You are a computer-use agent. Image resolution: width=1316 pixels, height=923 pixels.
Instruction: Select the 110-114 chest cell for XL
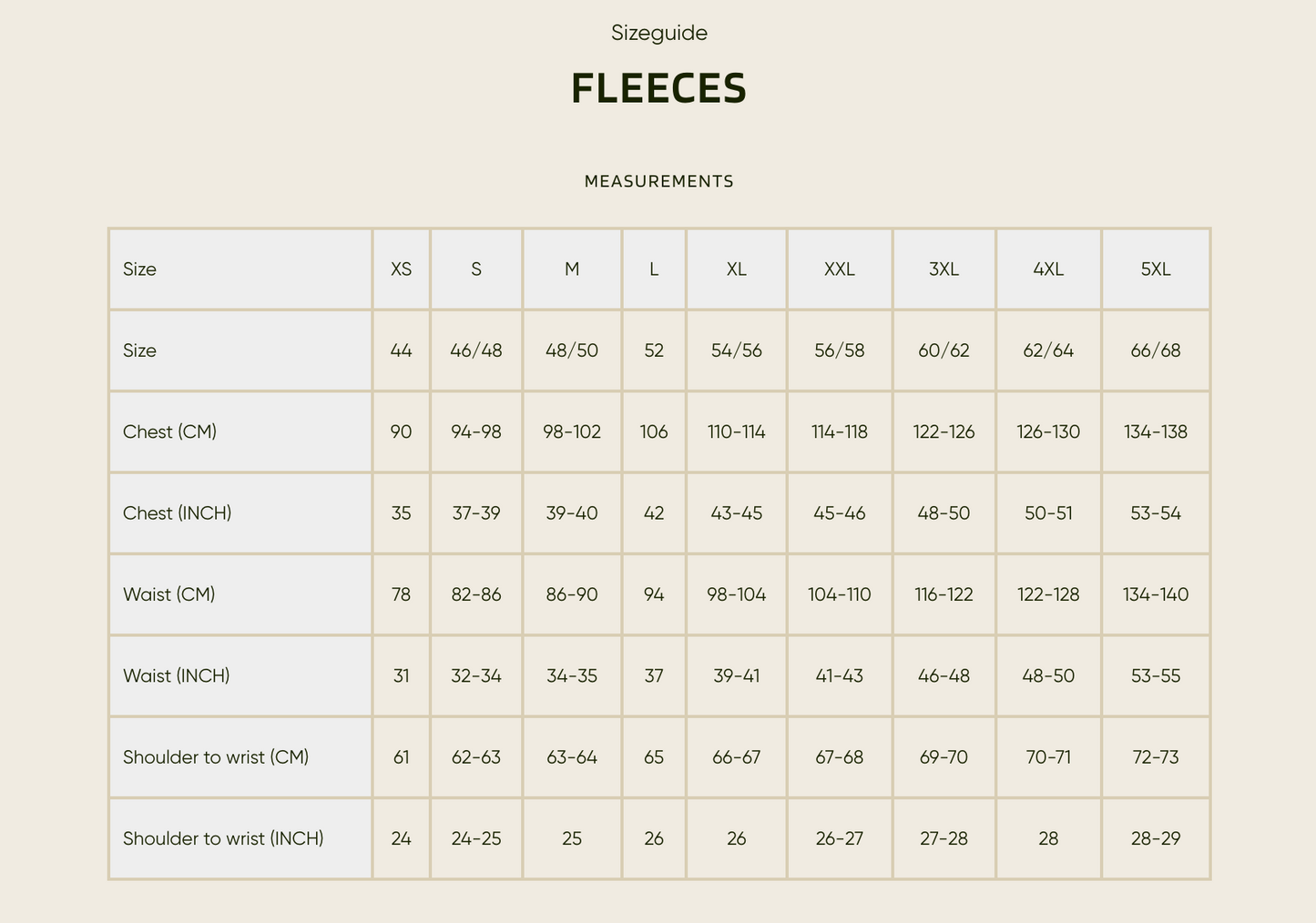736,431
